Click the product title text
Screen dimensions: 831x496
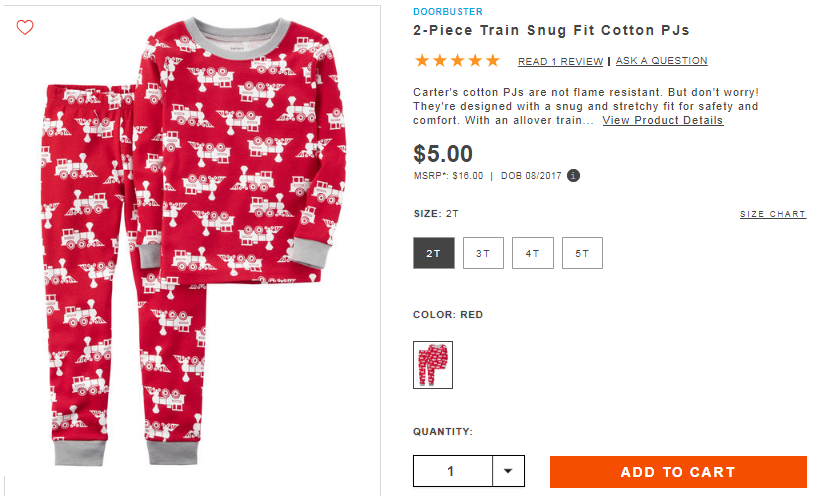tap(551, 30)
